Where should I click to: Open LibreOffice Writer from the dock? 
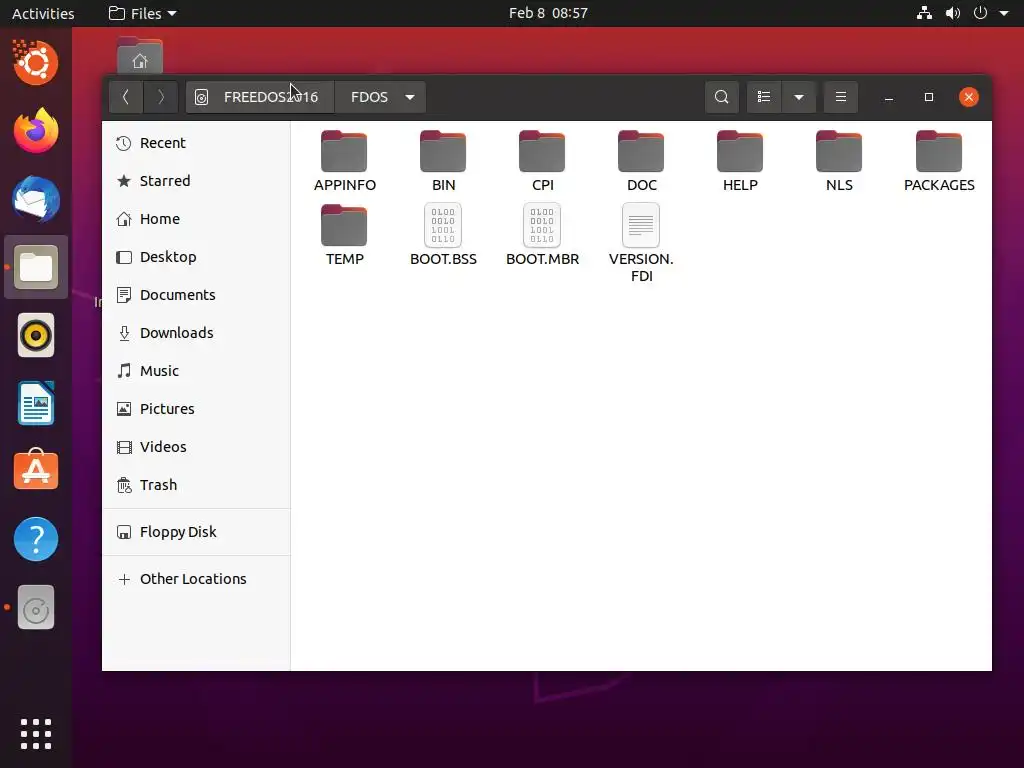[x=36, y=403]
